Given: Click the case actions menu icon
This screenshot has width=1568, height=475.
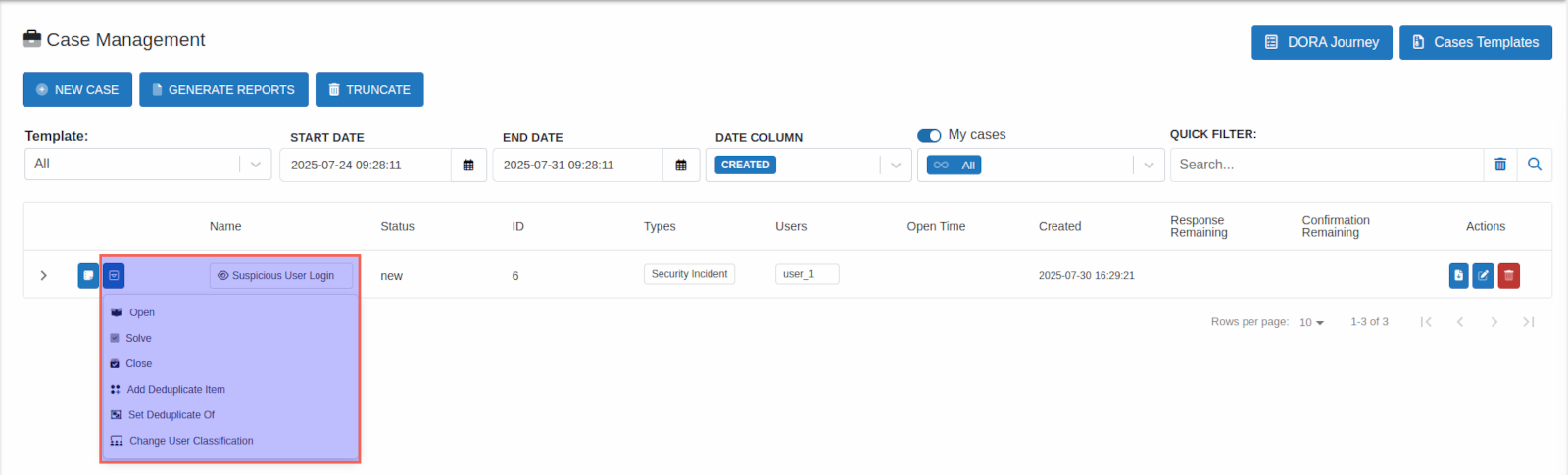Looking at the screenshot, I should tap(114, 276).
